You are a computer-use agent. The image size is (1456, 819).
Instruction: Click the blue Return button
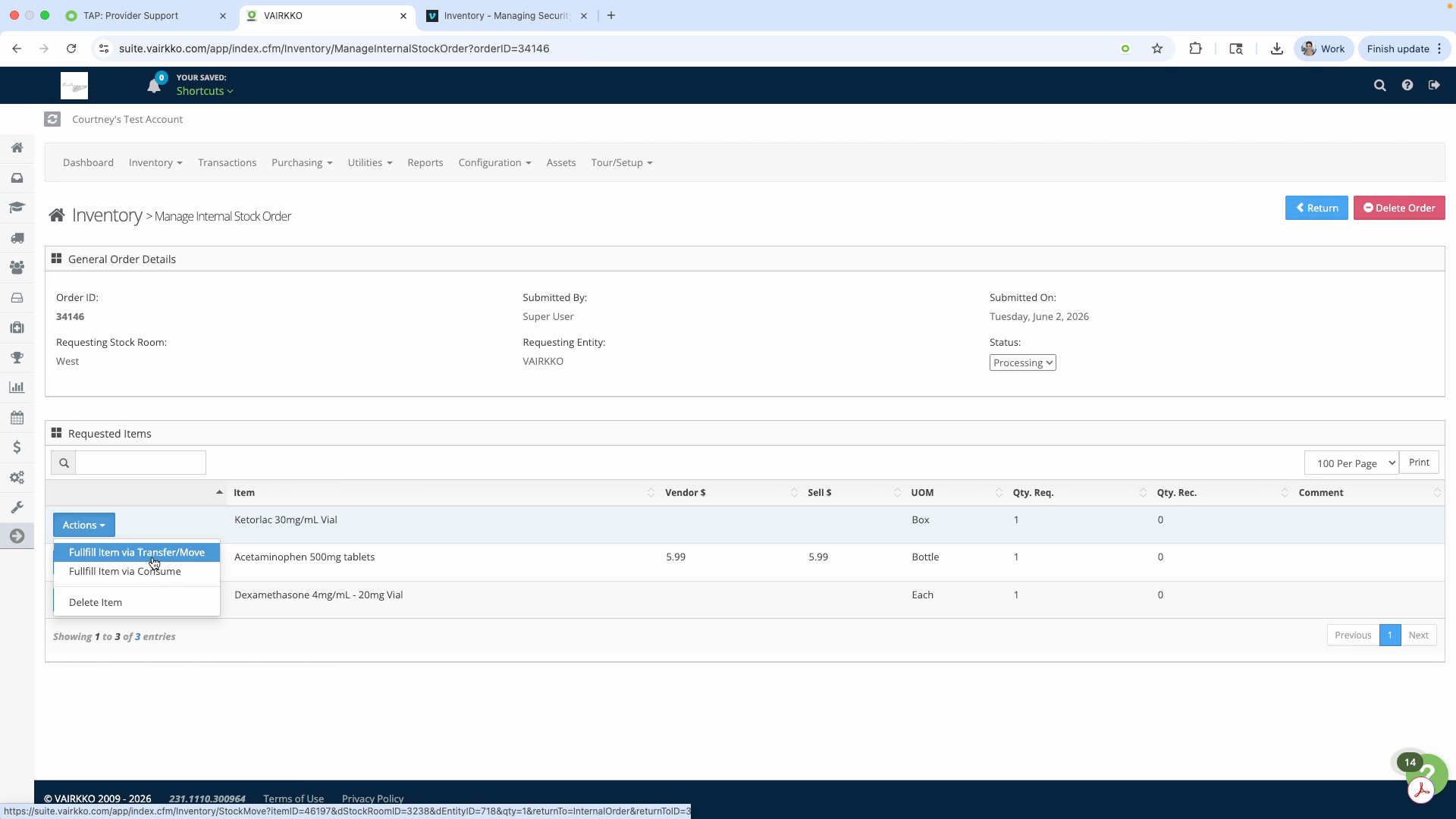(1316, 208)
